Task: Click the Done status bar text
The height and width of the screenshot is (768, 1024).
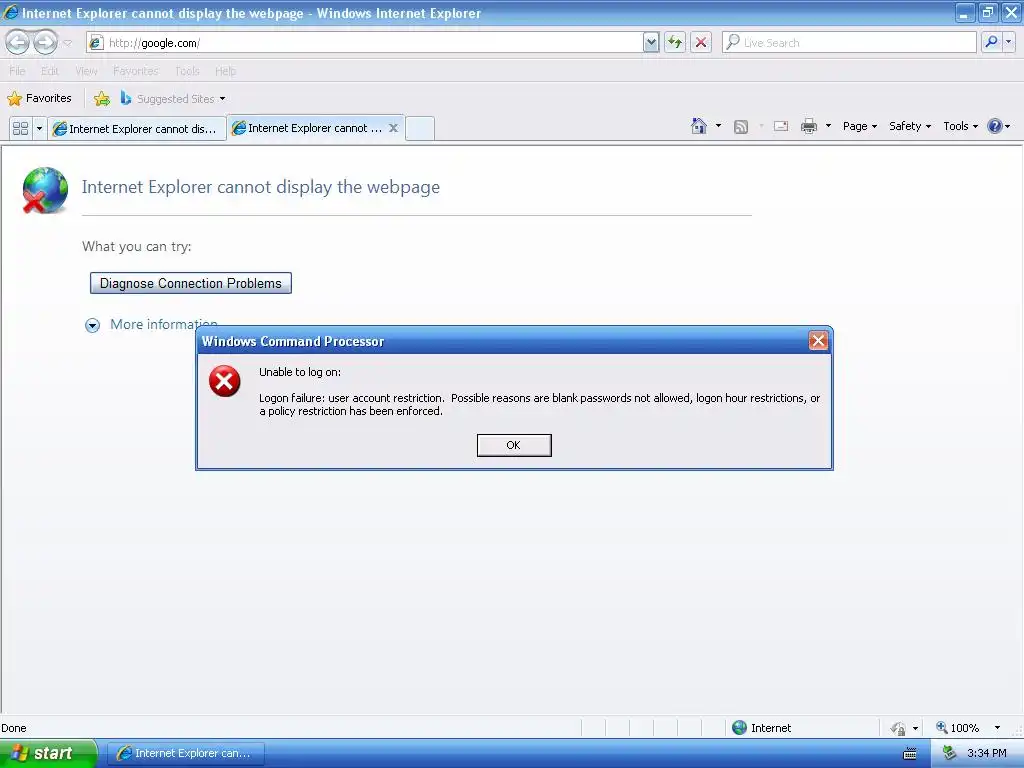Action: point(14,728)
